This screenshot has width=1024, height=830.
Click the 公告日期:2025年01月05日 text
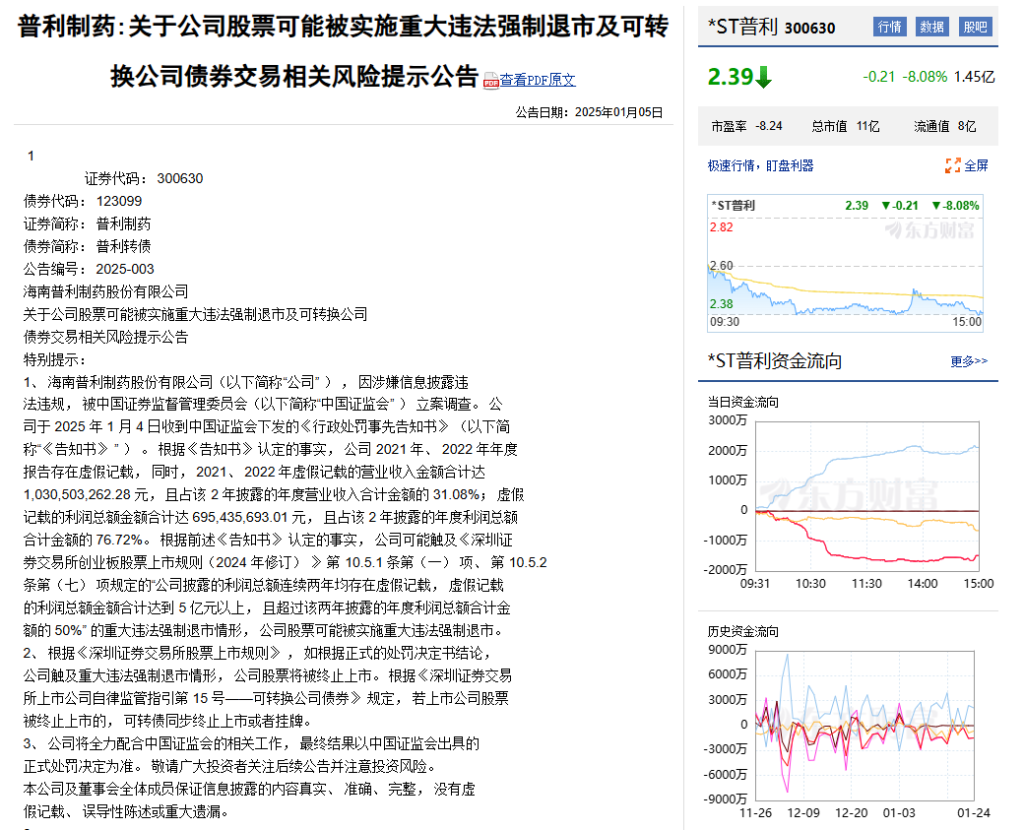(589, 112)
